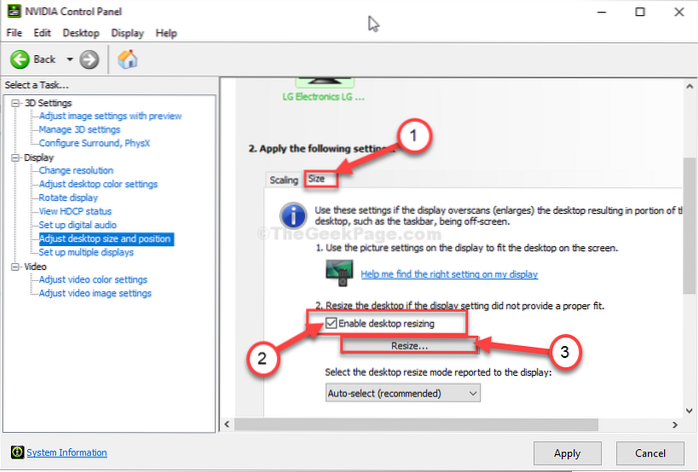This screenshot has width=698, height=472.
Task: Collapse the Video tree node
Action: [x=16, y=267]
